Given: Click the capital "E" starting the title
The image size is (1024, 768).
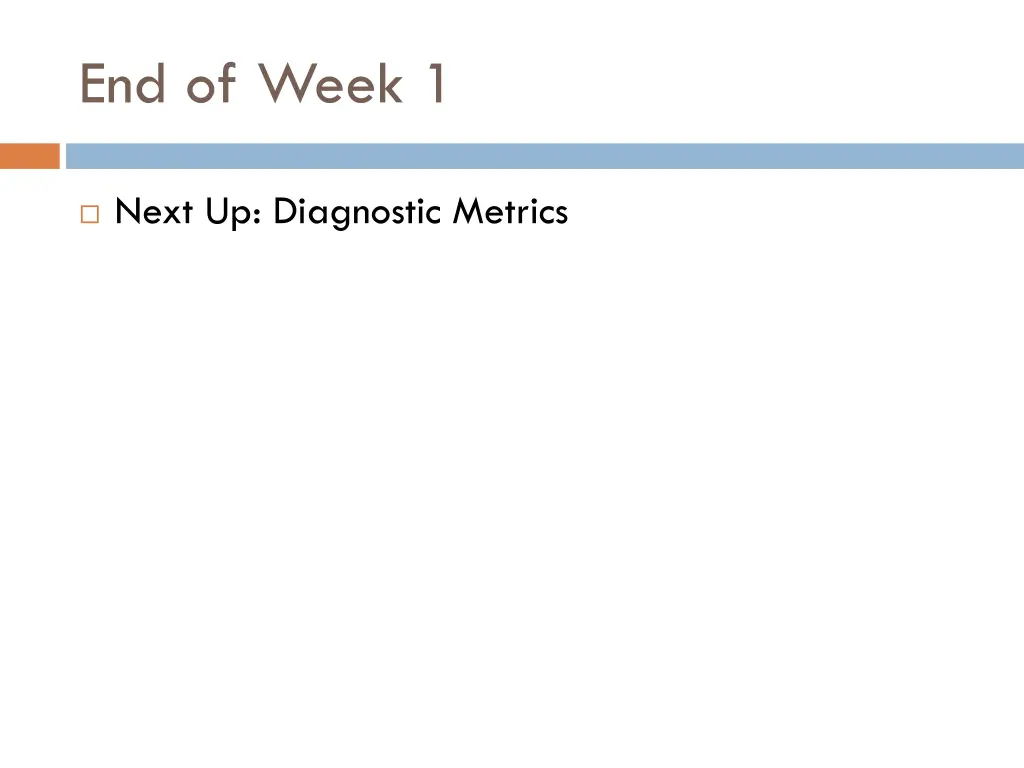Looking at the screenshot, I should tap(92, 84).
